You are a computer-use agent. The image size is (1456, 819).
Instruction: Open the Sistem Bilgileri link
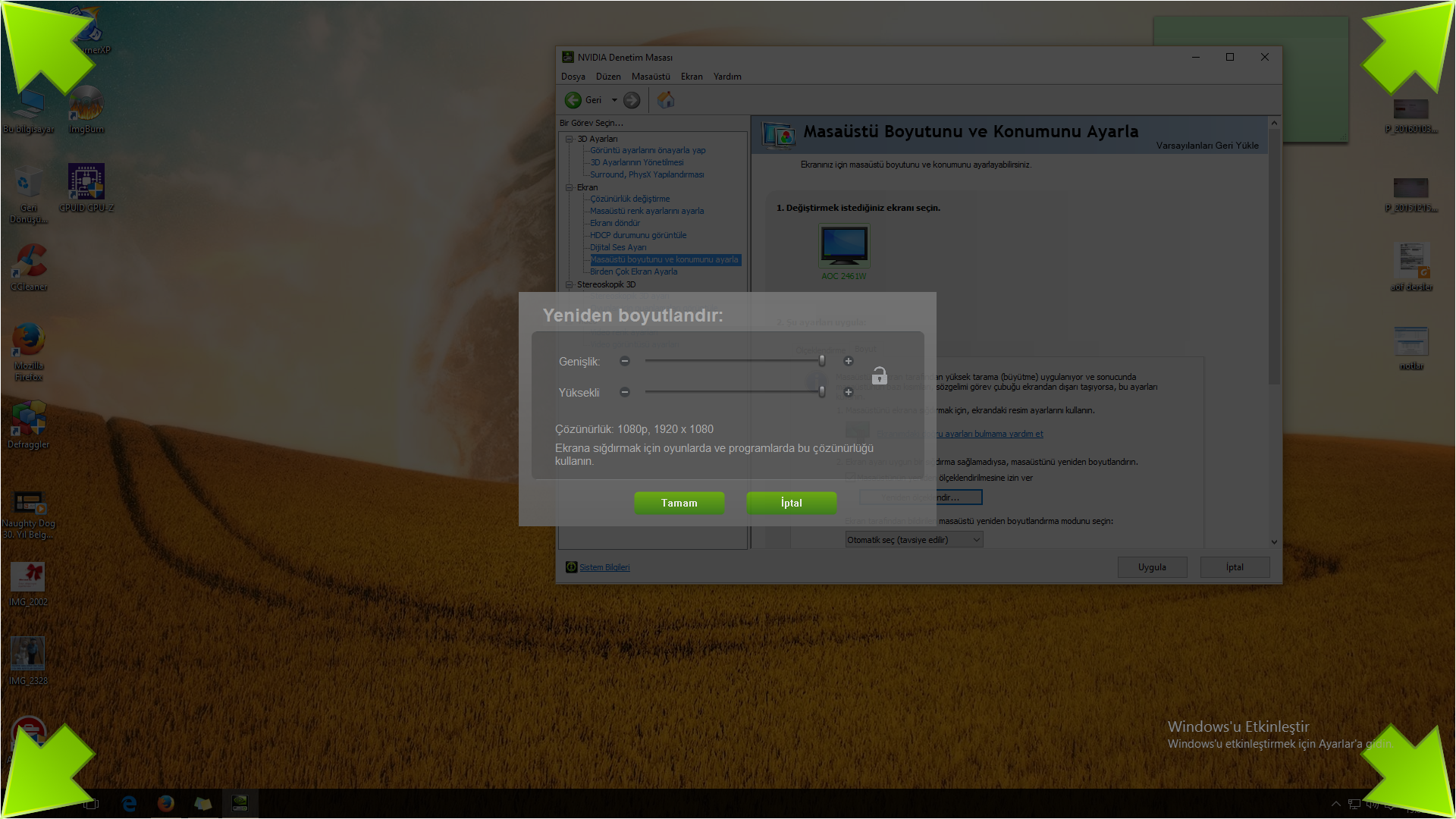[604, 567]
